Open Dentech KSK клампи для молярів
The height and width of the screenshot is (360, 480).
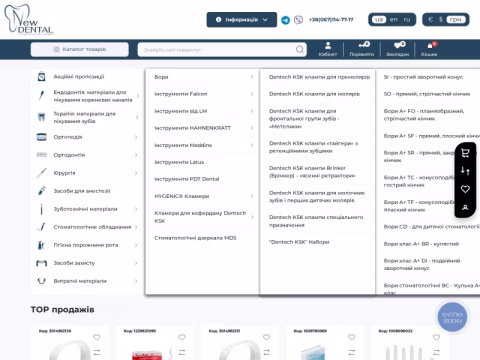pos(314,94)
